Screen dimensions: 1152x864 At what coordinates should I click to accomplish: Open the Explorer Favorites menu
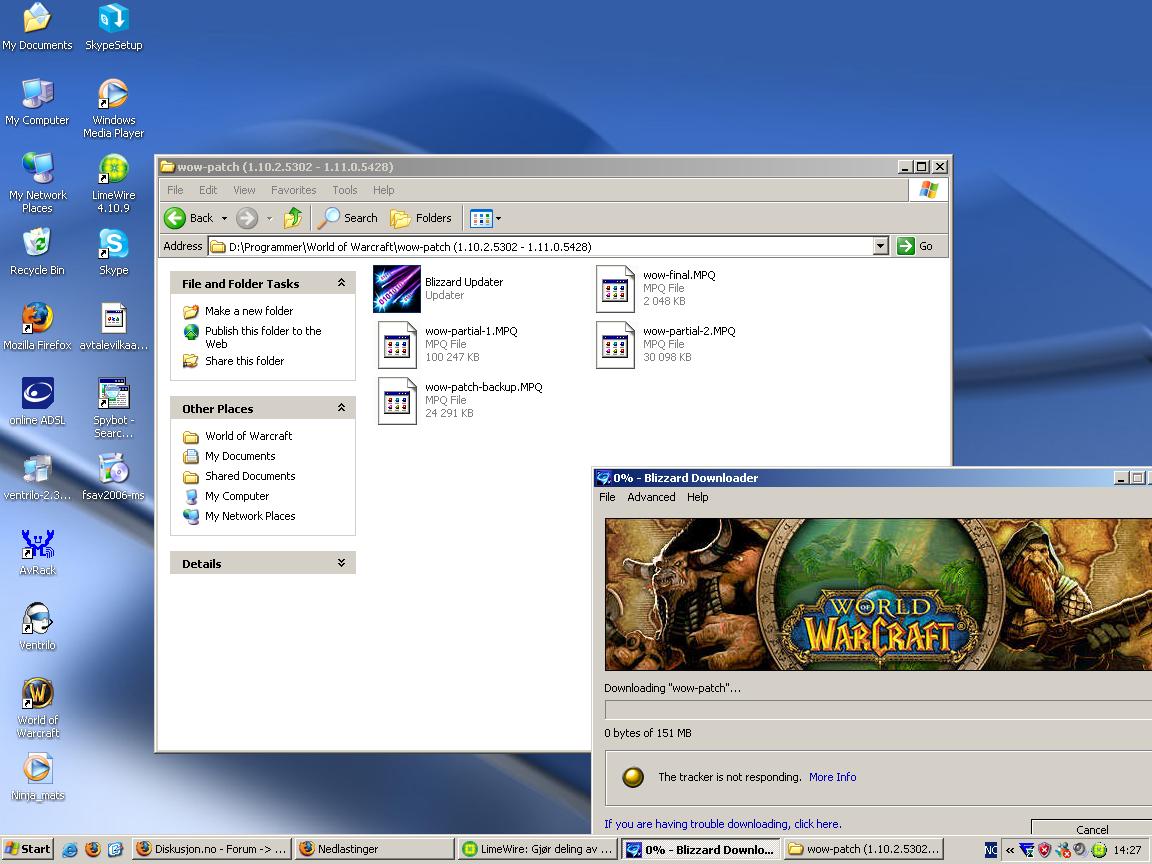pos(293,190)
